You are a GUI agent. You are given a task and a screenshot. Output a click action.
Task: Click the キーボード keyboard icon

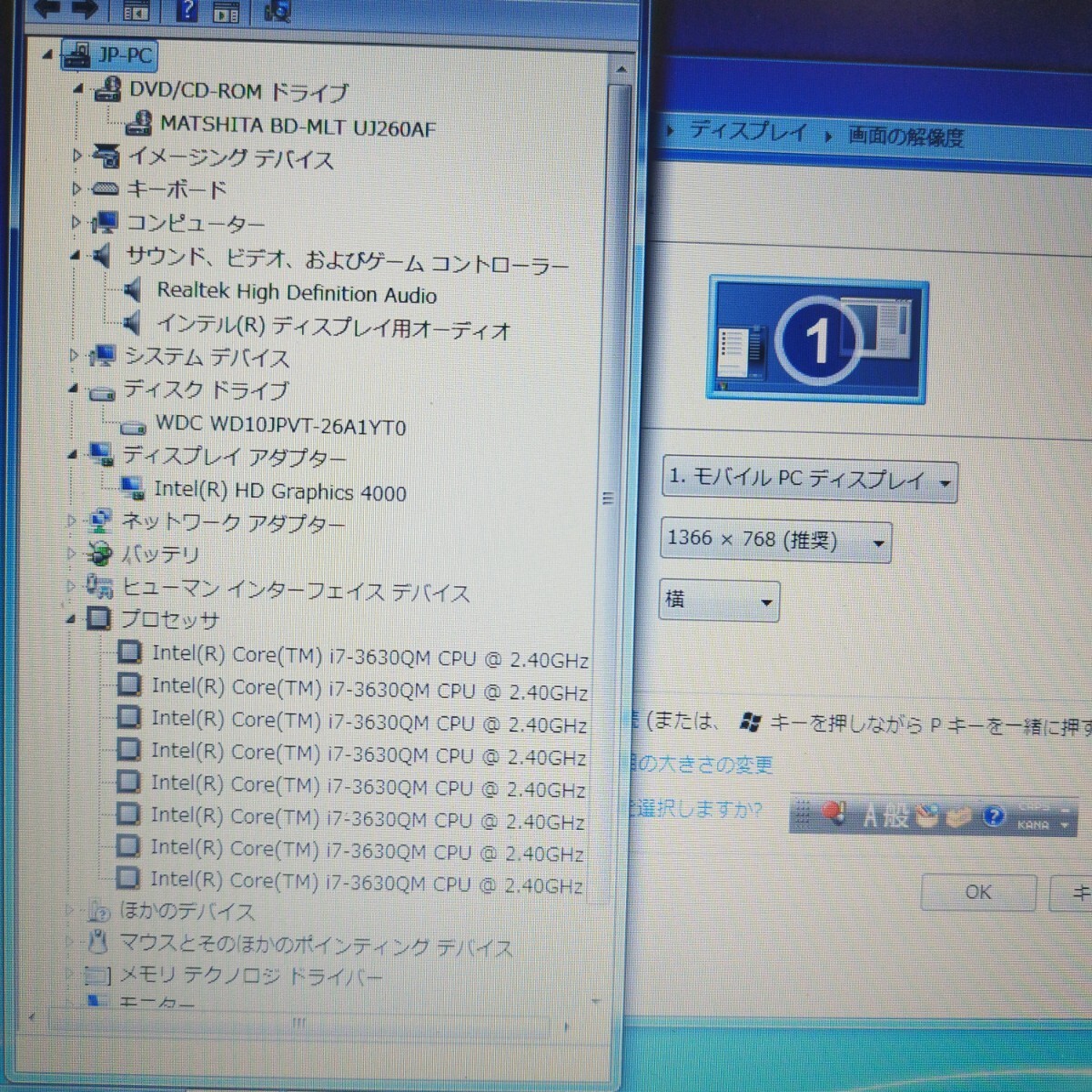click(x=106, y=189)
